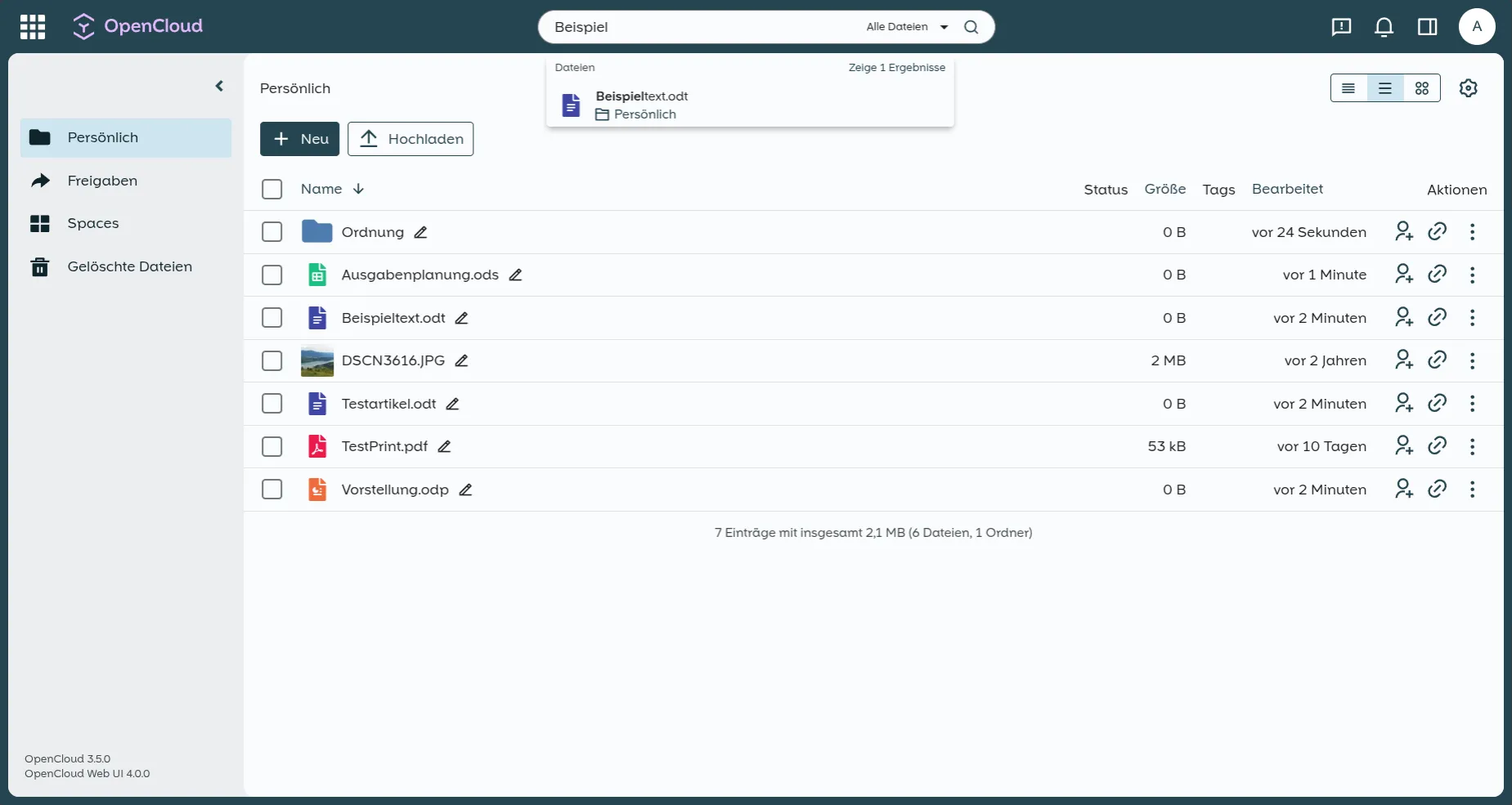Rename DSCN3616.JPG using pencil icon

(461, 360)
